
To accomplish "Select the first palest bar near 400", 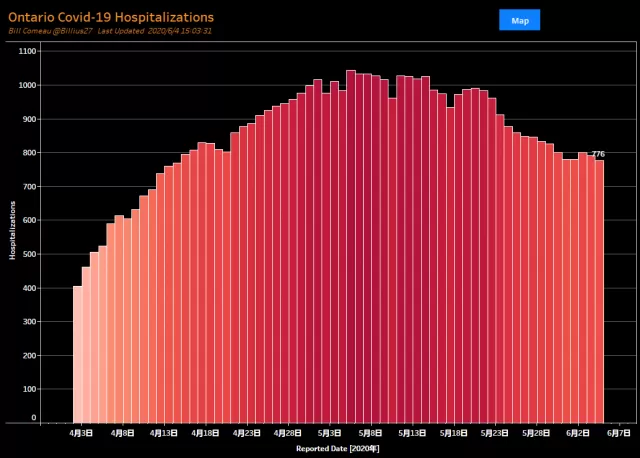I will pos(78,355).
